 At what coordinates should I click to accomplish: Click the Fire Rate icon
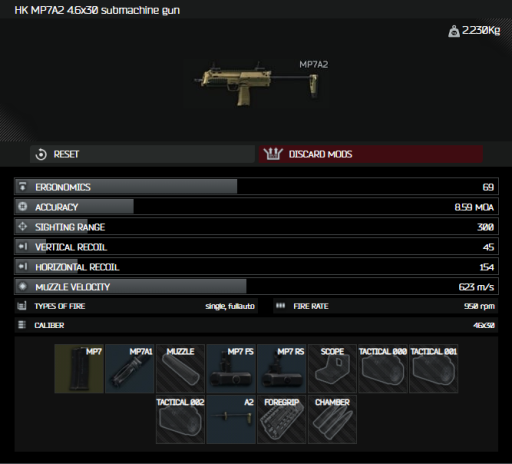coord(281,306)
